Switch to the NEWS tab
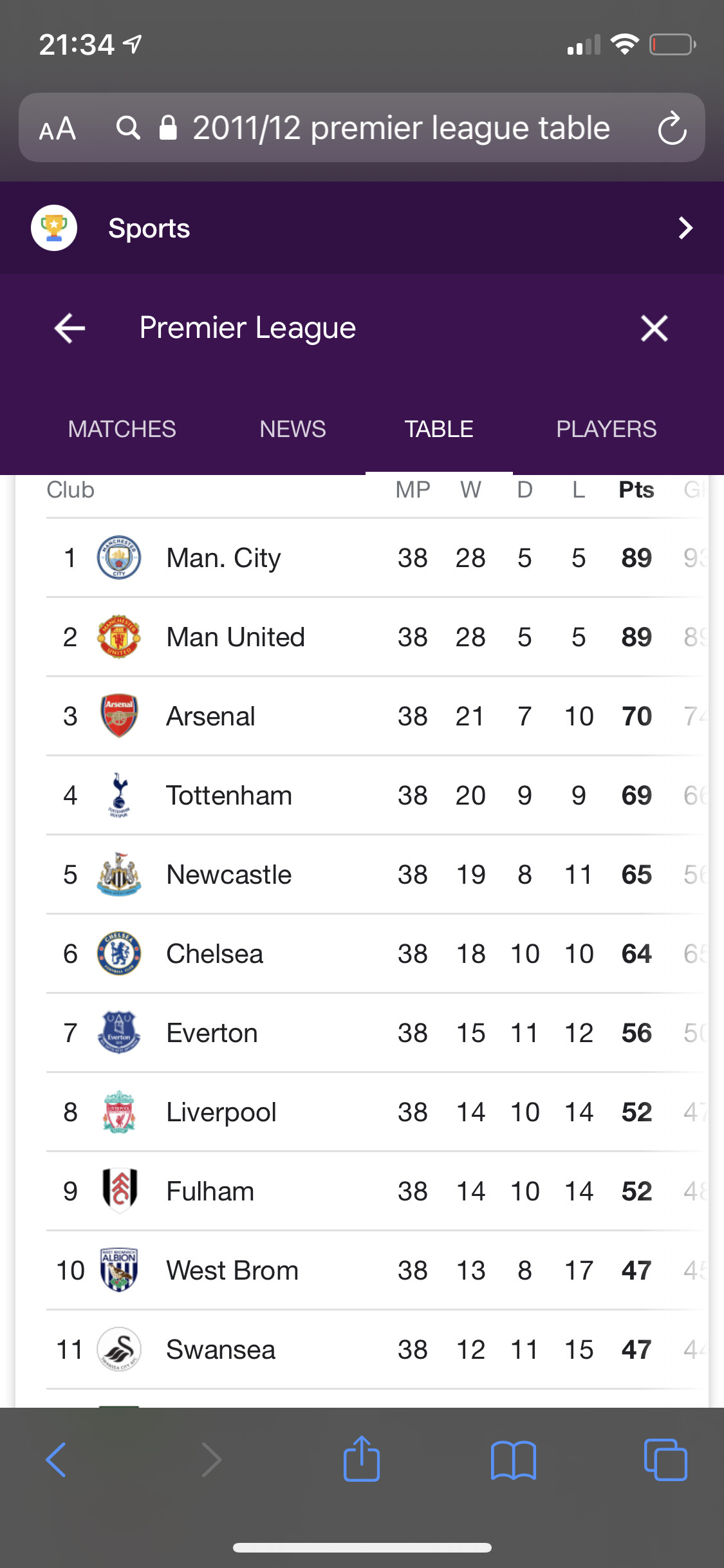The image size is (724, 1568). (293, 429)
